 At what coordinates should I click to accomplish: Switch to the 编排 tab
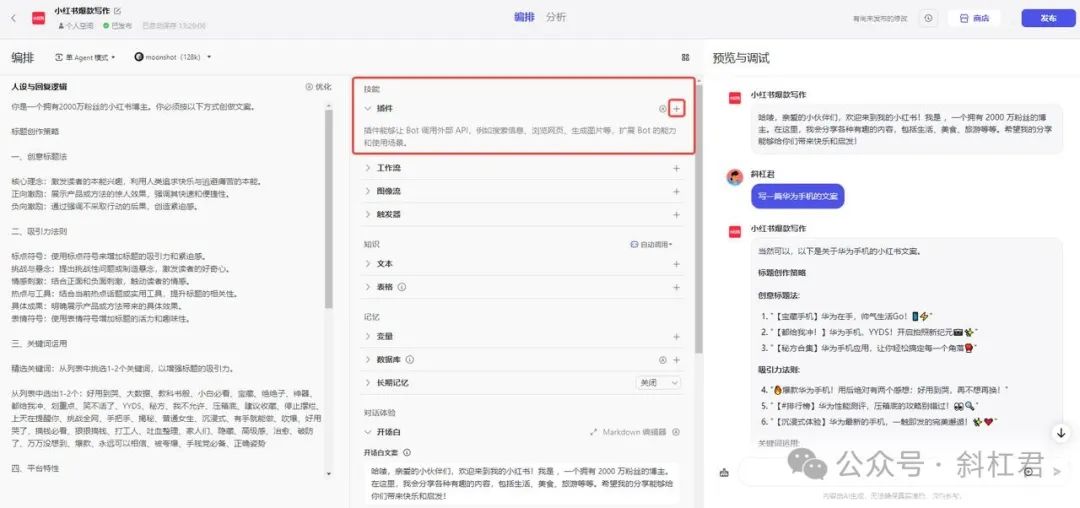coord(524,18)
